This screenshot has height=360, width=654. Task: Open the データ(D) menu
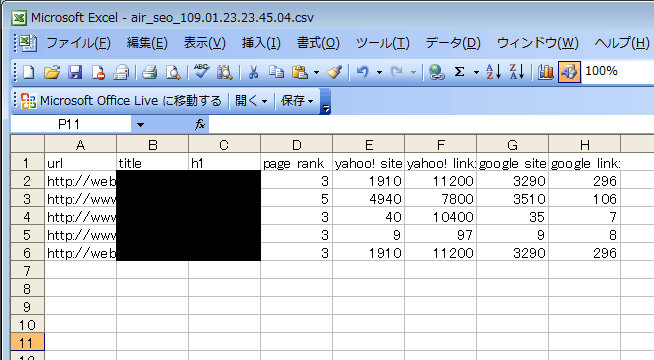click(x=453, y=43)
